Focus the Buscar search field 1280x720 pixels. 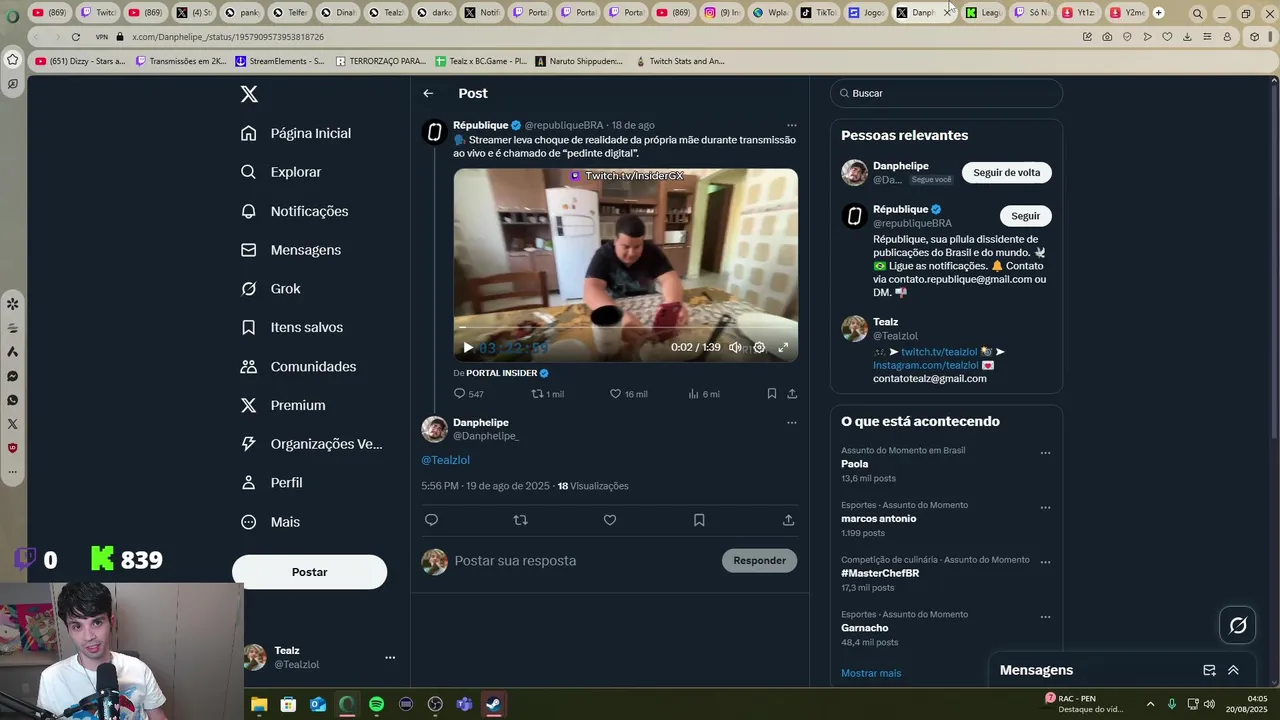click(x=946, y=93)
